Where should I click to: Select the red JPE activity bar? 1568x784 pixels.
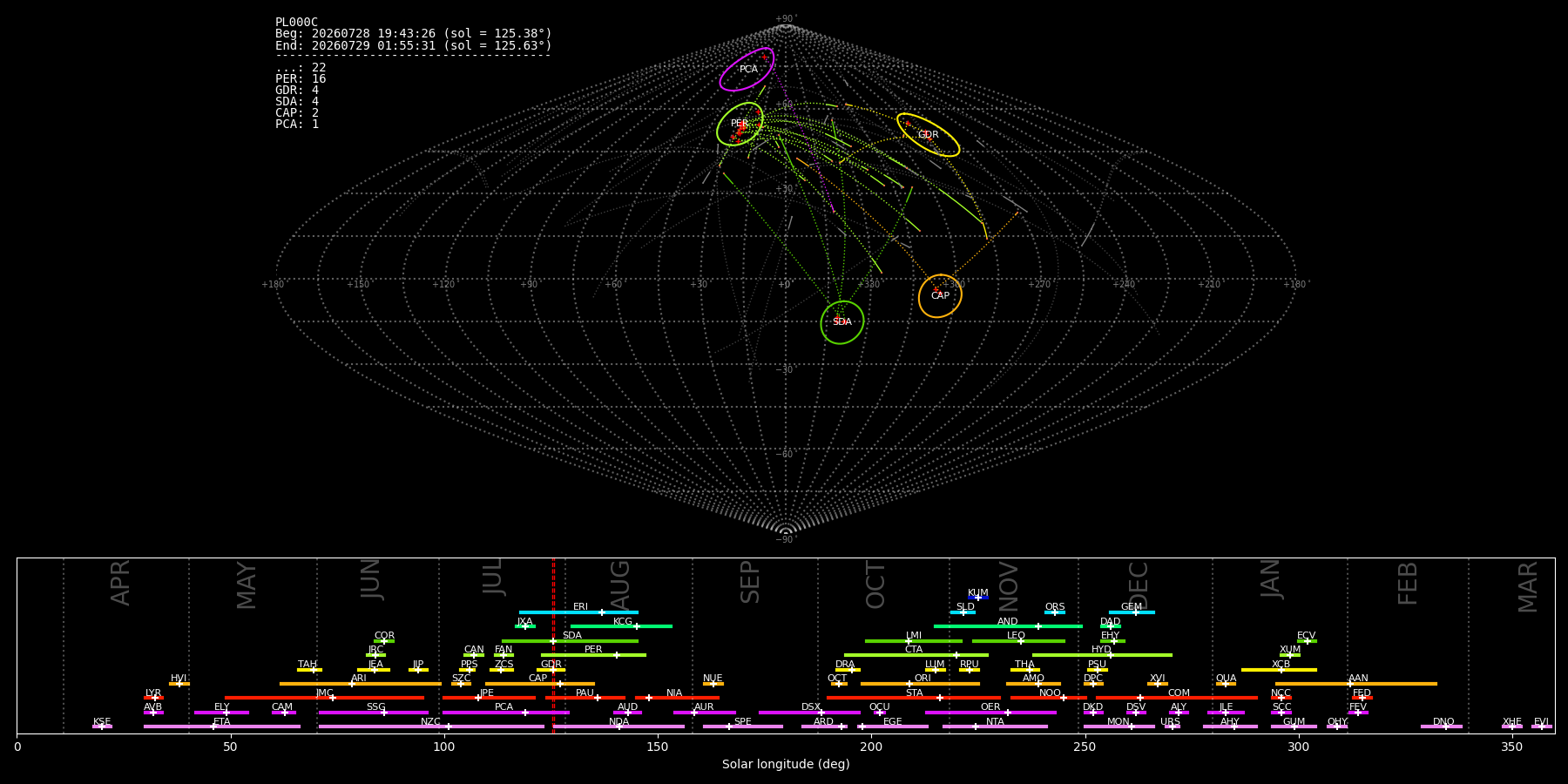tap(489, 698)
